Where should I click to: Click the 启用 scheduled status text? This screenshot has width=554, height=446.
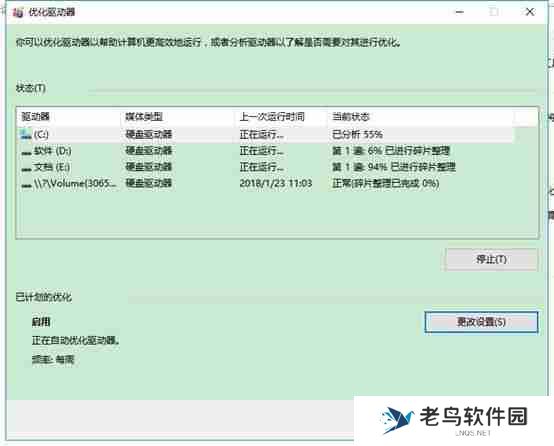click(41, 322)
